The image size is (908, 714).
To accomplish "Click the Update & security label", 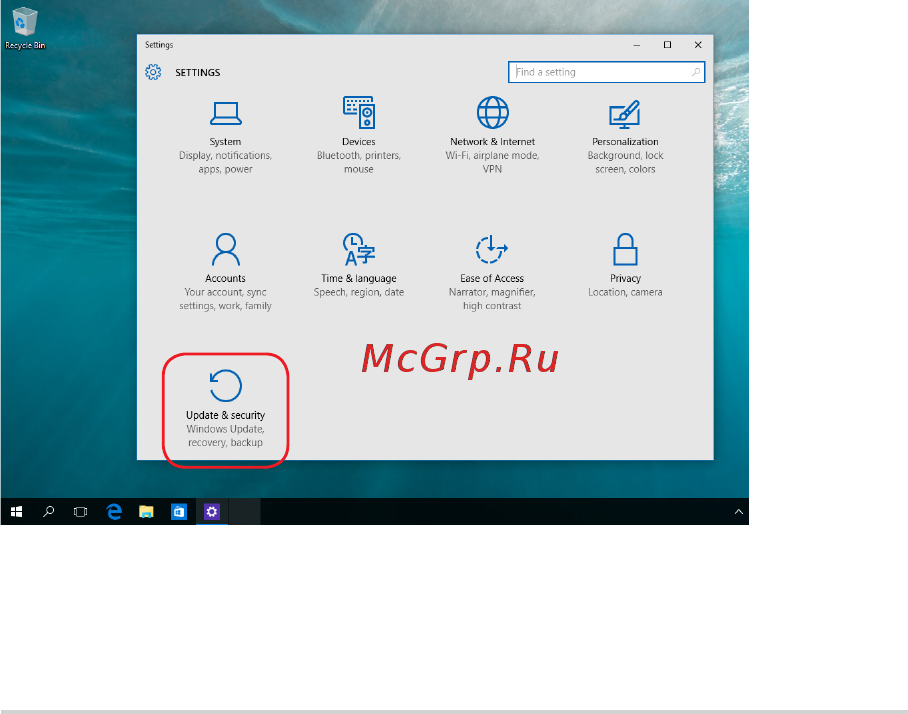I will click(x=225, y=415).
